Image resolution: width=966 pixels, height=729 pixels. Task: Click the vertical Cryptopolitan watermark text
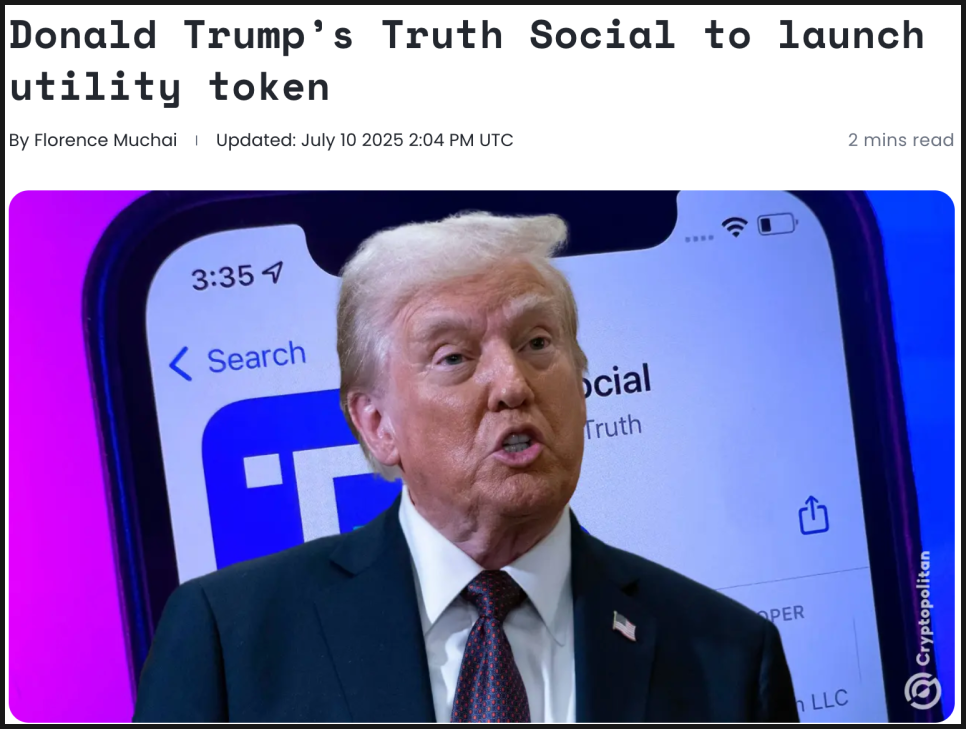tap(923, 608)
